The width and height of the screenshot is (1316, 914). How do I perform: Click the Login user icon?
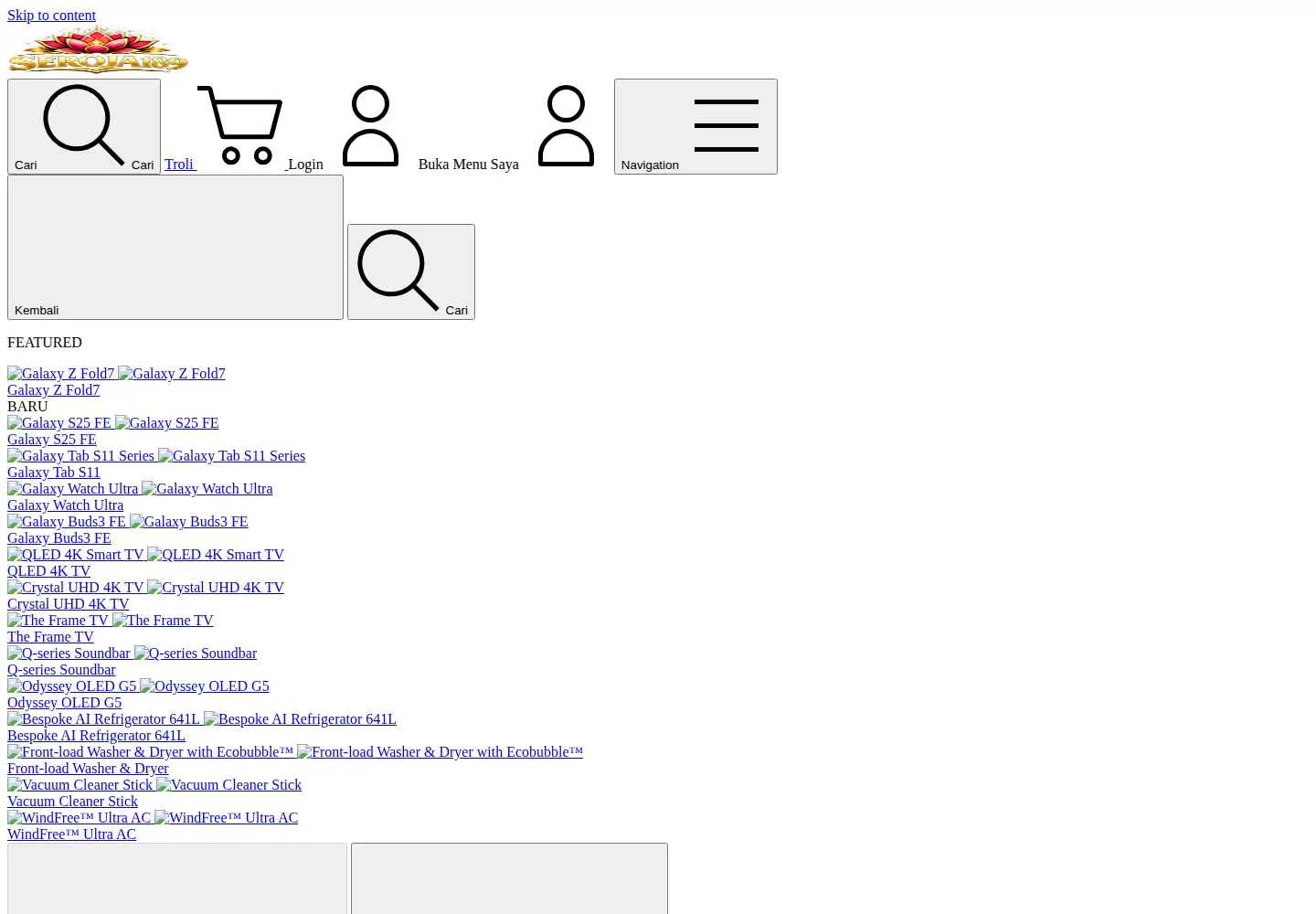pyautogui.click(x=370, y=126)
